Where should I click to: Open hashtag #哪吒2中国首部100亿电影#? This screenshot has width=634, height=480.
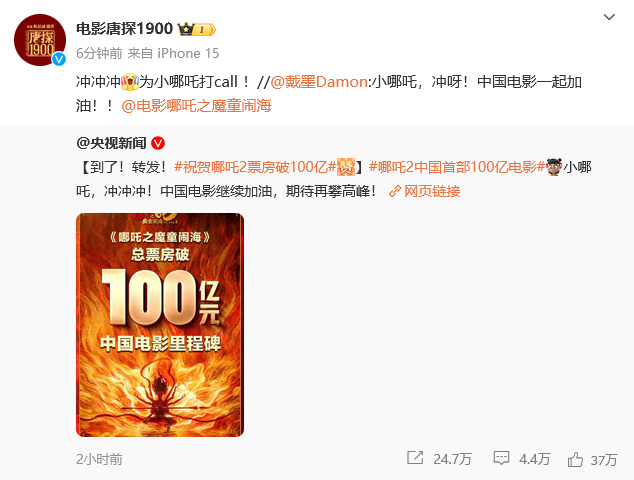click(x=457, y=167)
